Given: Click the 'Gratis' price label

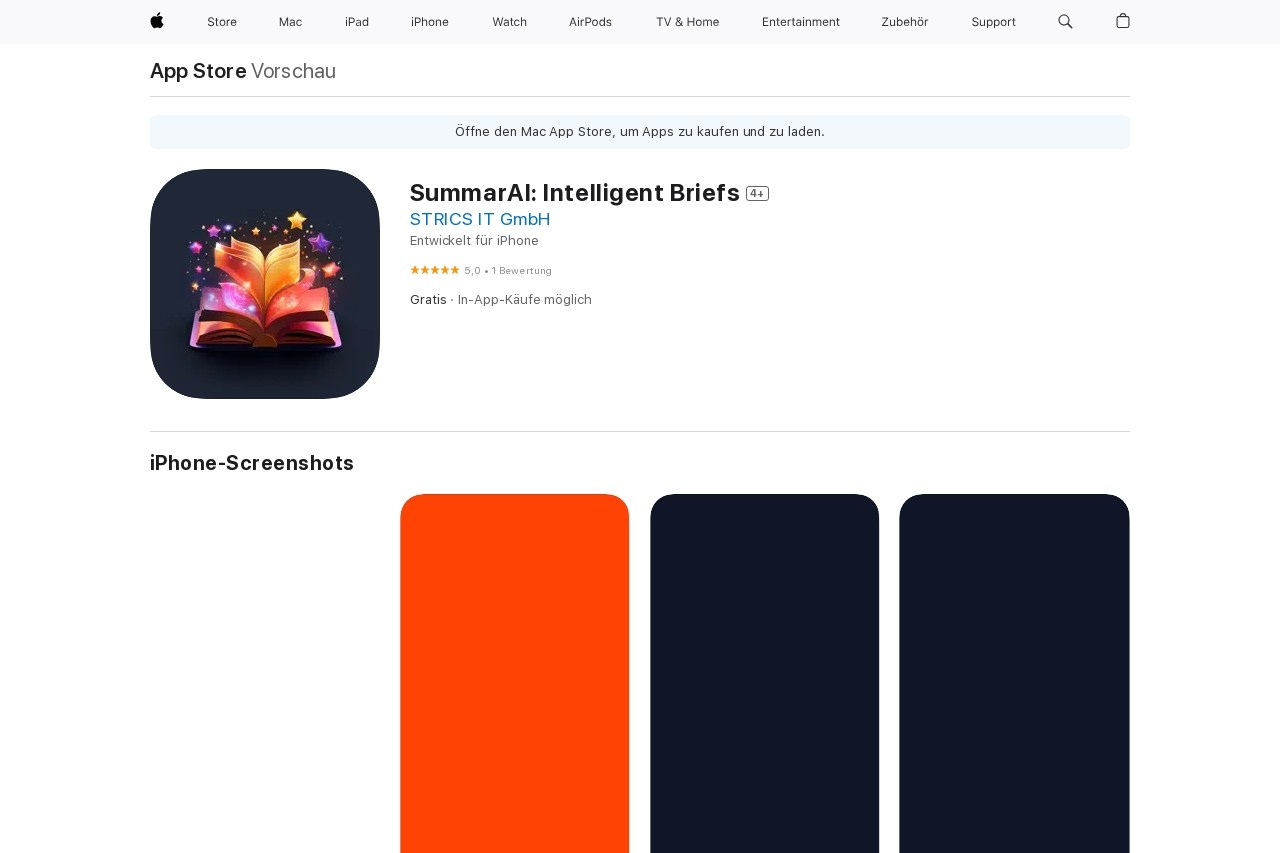Looking at the screenshot, I should pyautogui.click(x=428, y=300).
